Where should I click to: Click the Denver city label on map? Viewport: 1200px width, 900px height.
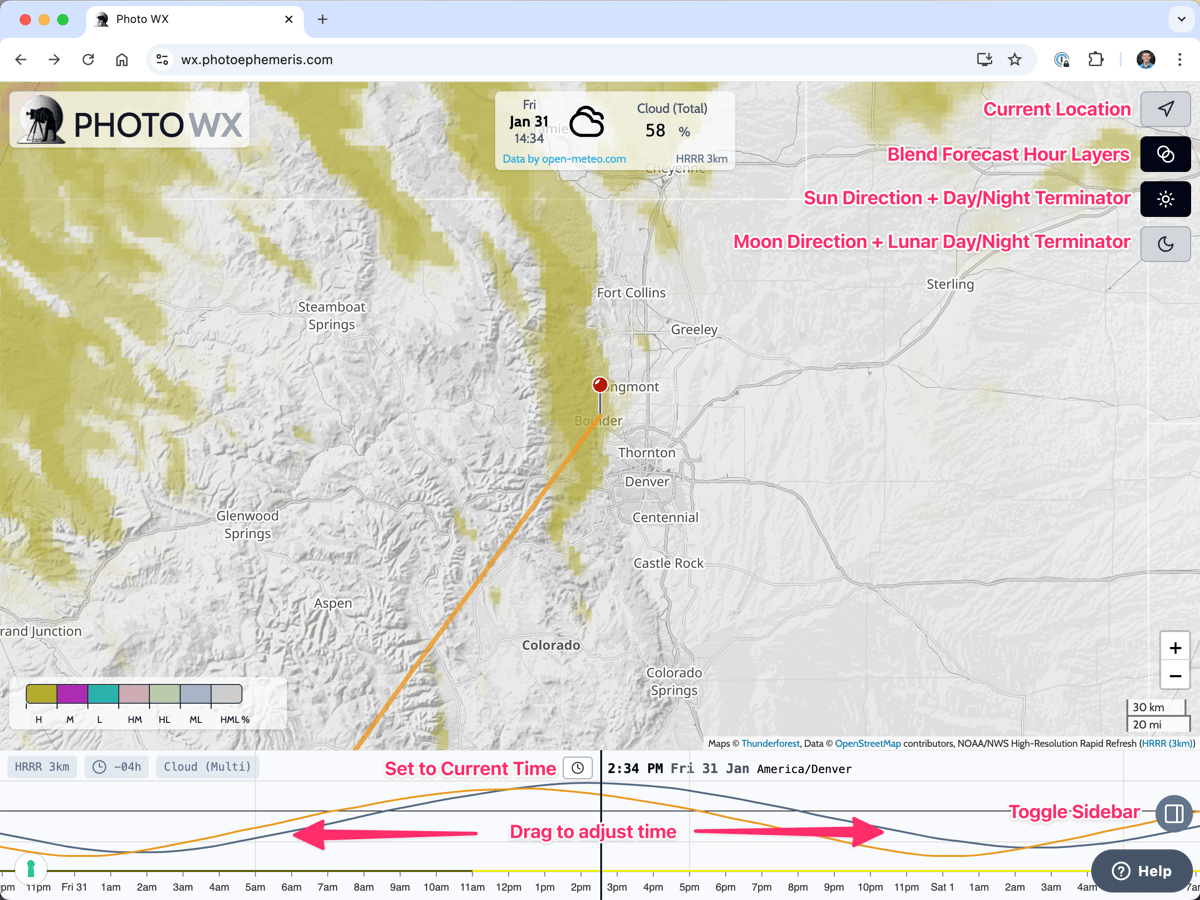[647, 481]
